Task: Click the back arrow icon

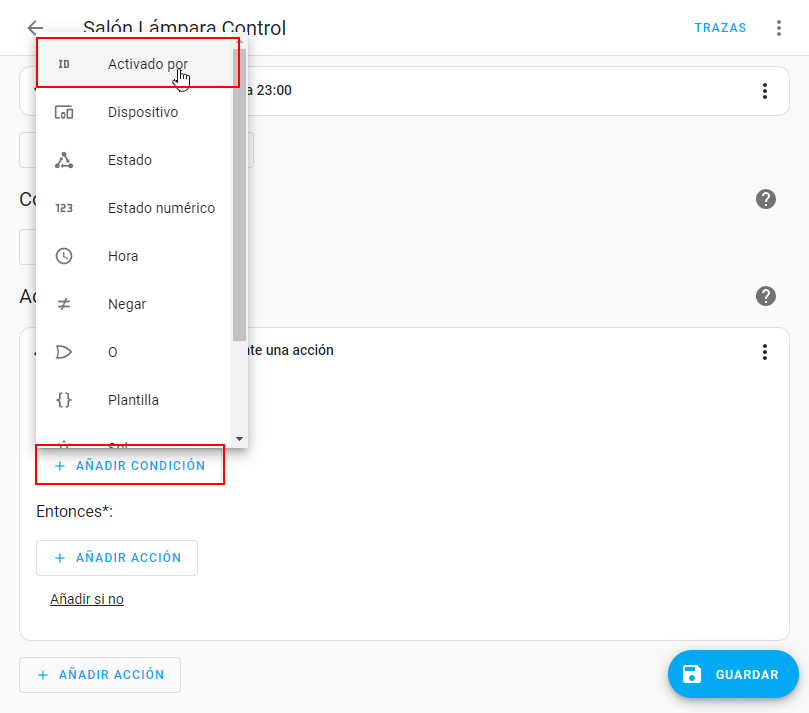Action: pyautogui.click(x=36, y=28)
